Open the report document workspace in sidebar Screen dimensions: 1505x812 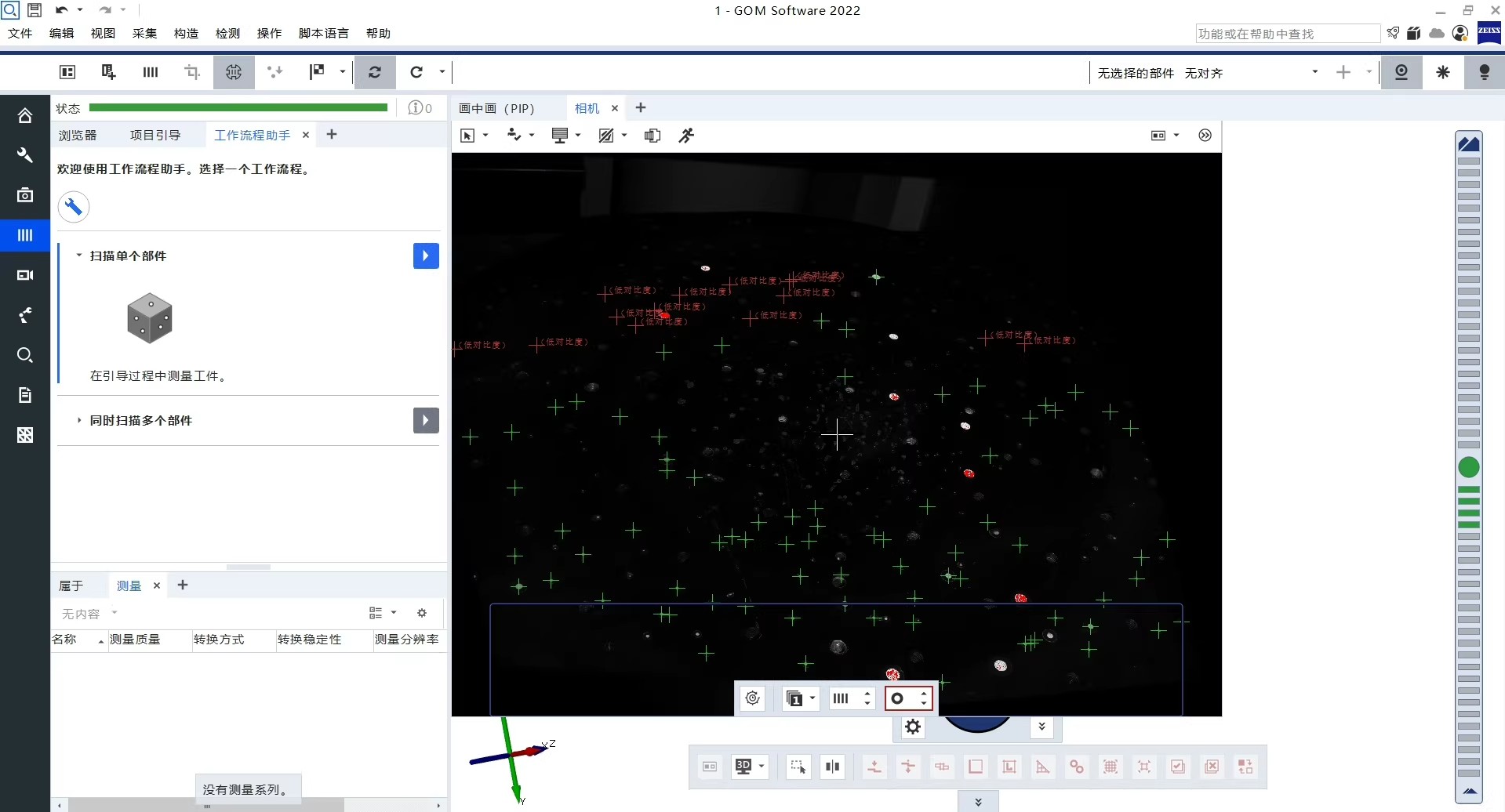click(25, 395)
